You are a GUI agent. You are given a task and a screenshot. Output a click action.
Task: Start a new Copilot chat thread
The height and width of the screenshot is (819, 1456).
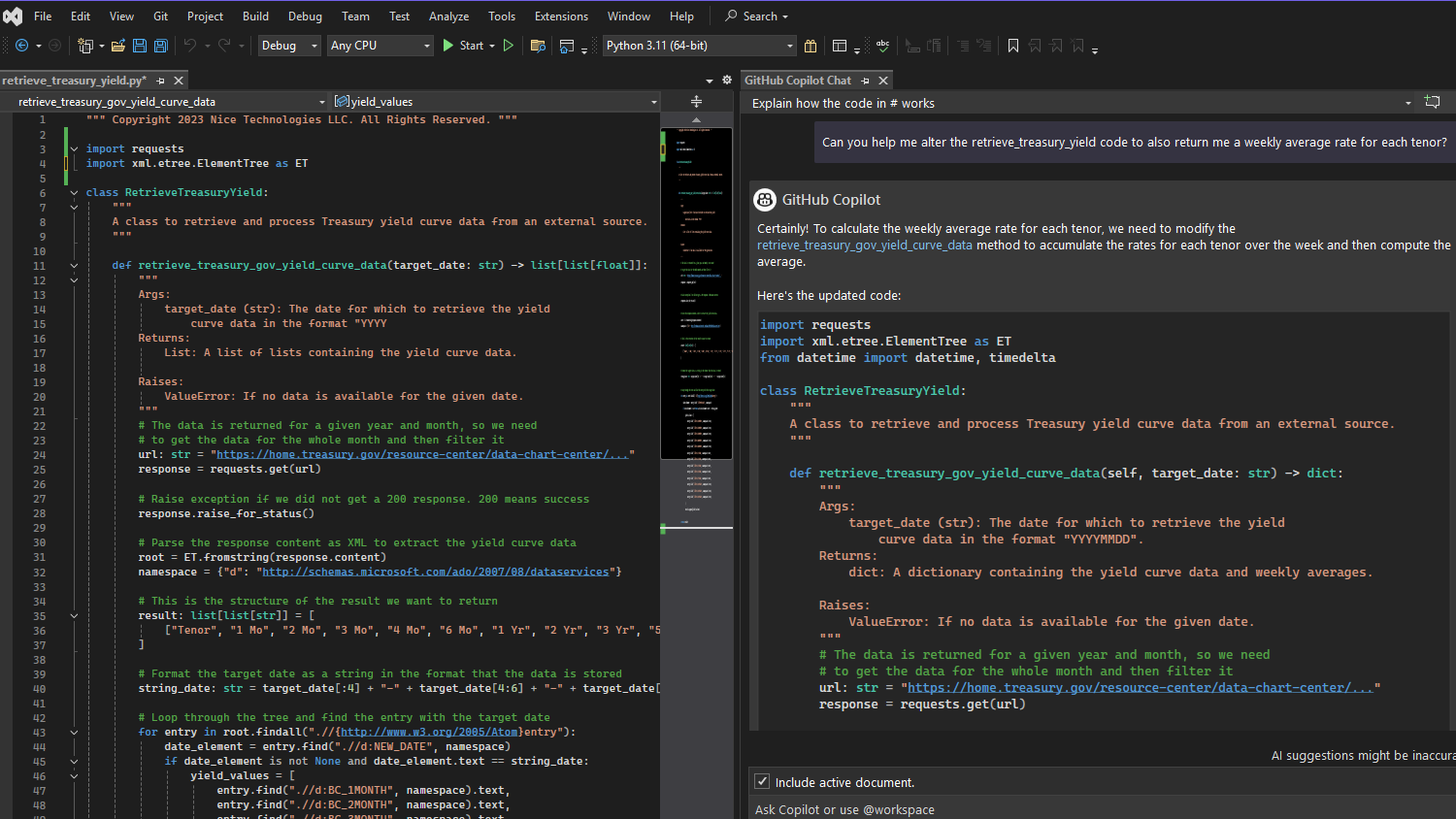coord(1432,102)
